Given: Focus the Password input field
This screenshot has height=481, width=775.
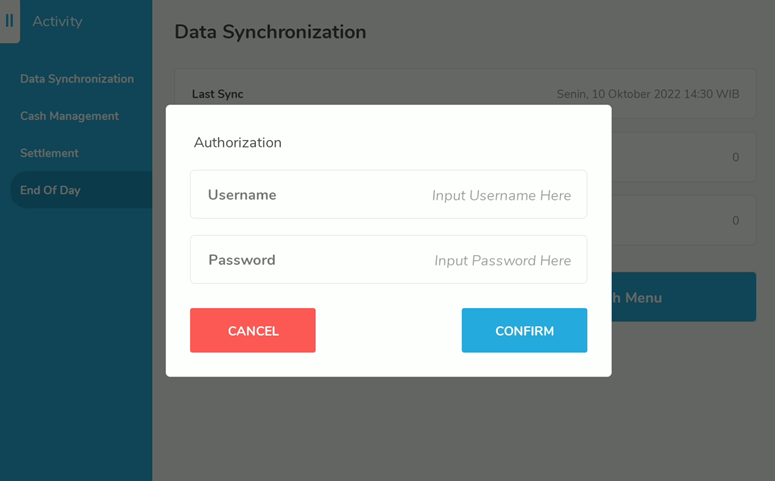Looking at the screenshot, I should 388,260.
